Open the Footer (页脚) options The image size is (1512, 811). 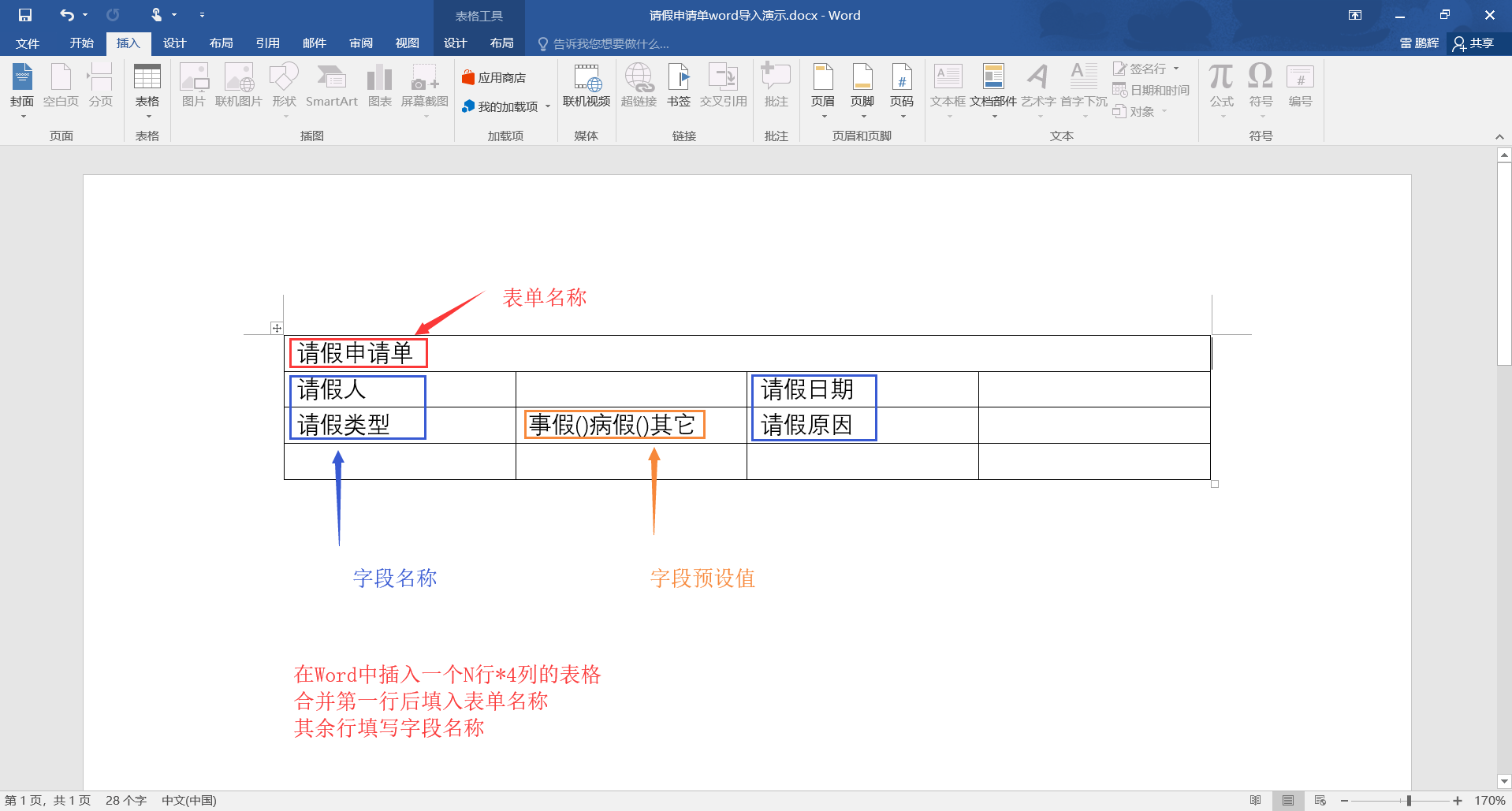point(862,89)
